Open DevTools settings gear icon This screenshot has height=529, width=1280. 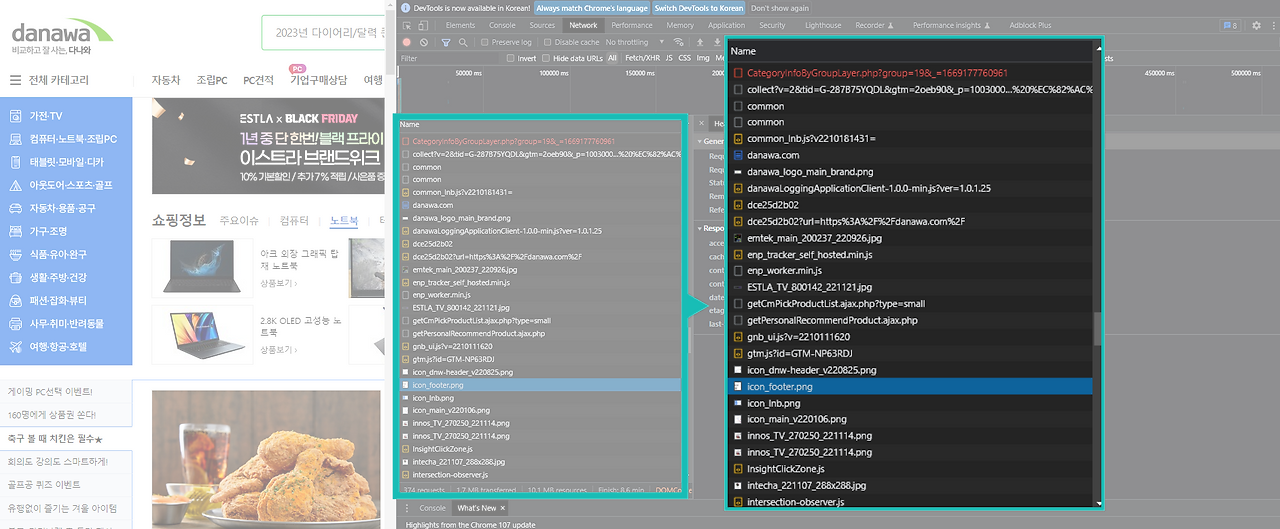1256,25
